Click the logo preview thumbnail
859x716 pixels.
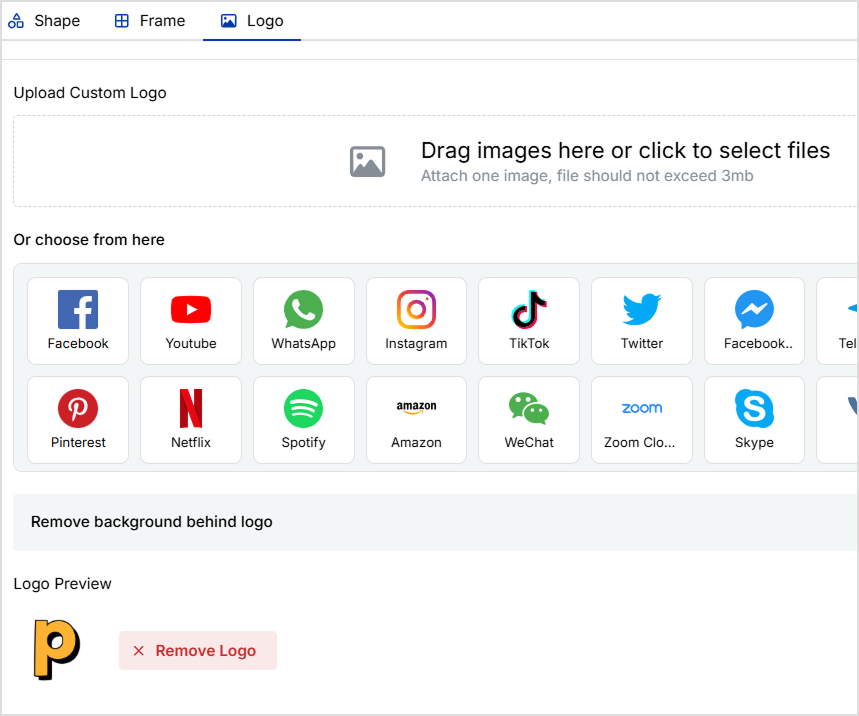point(57,650)
